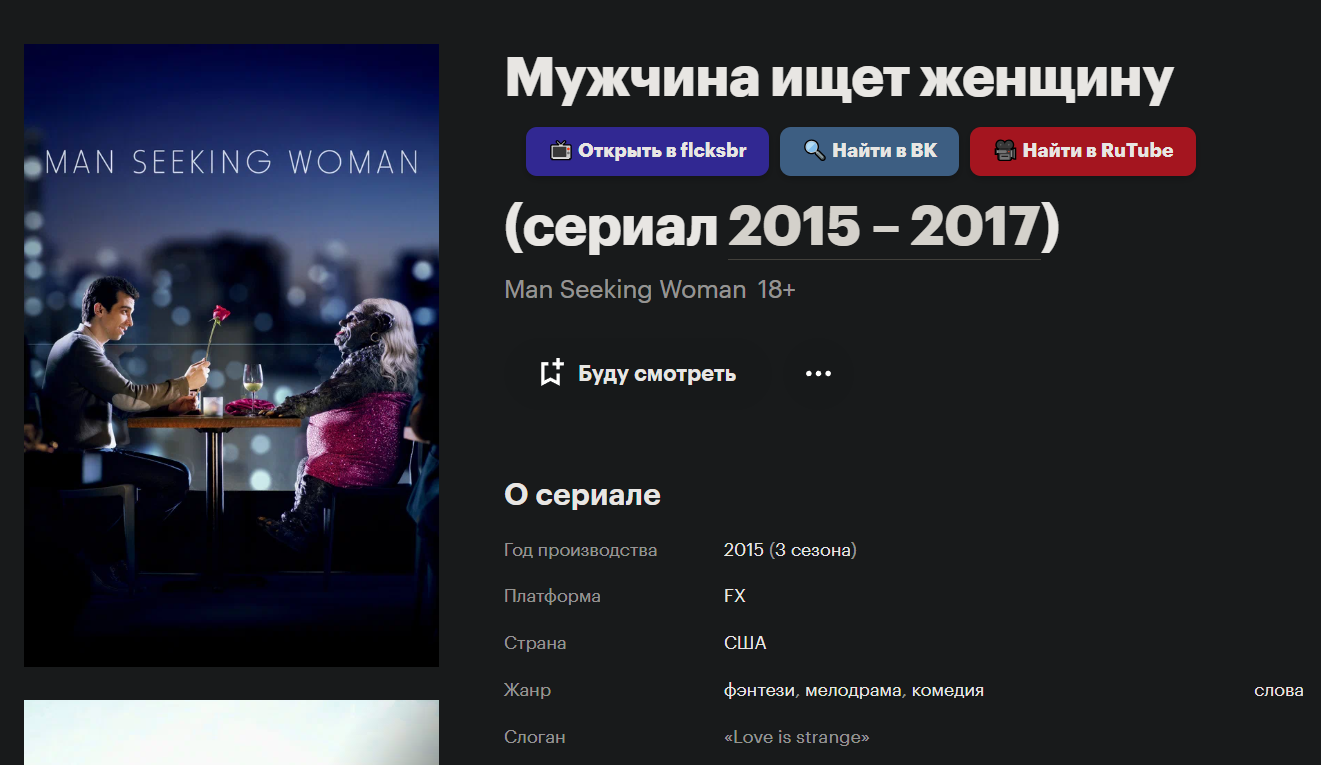The image size is (1321, 765).
Task: Click the Найти в ВК button label
Action: pos(885,151)
